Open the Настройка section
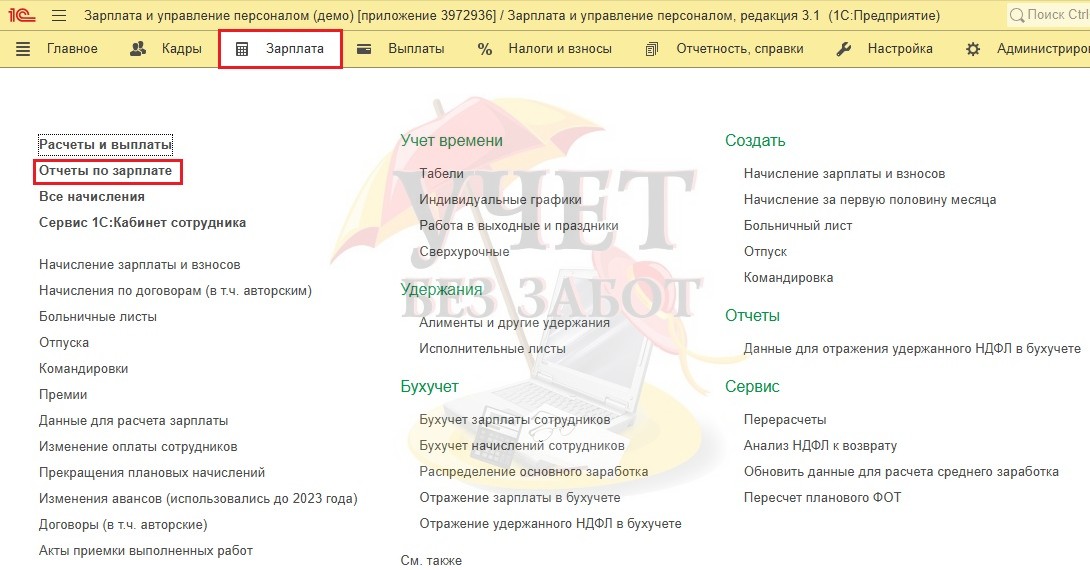The image size is (1090, 570). point(900,49)
